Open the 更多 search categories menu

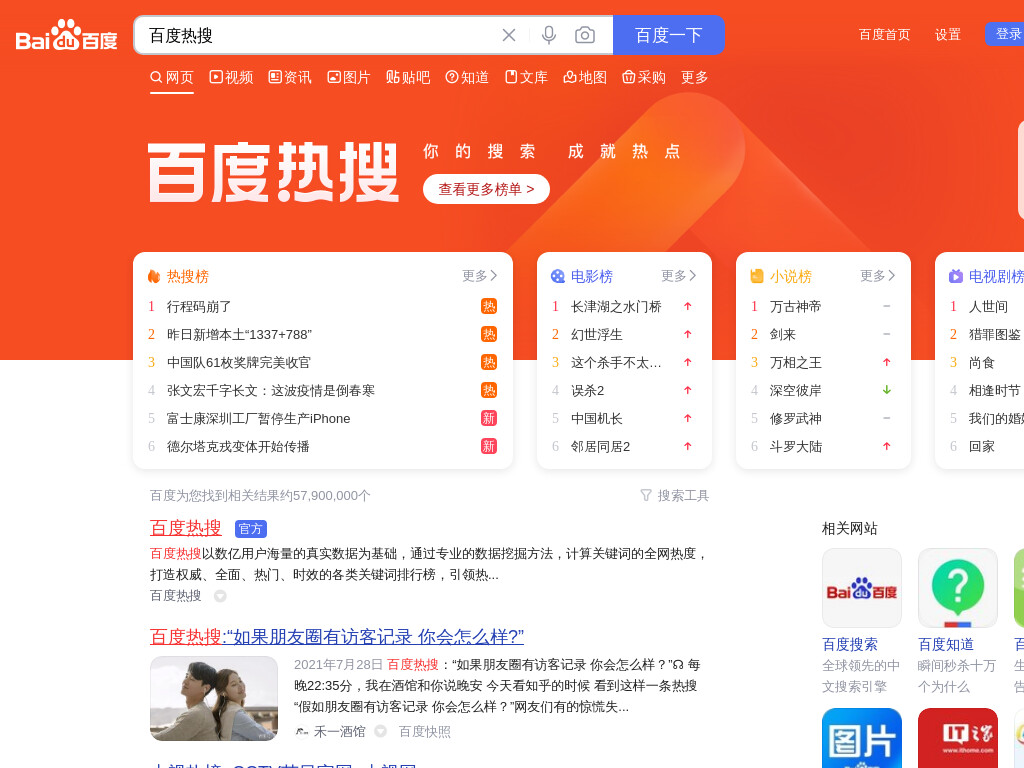694,78
